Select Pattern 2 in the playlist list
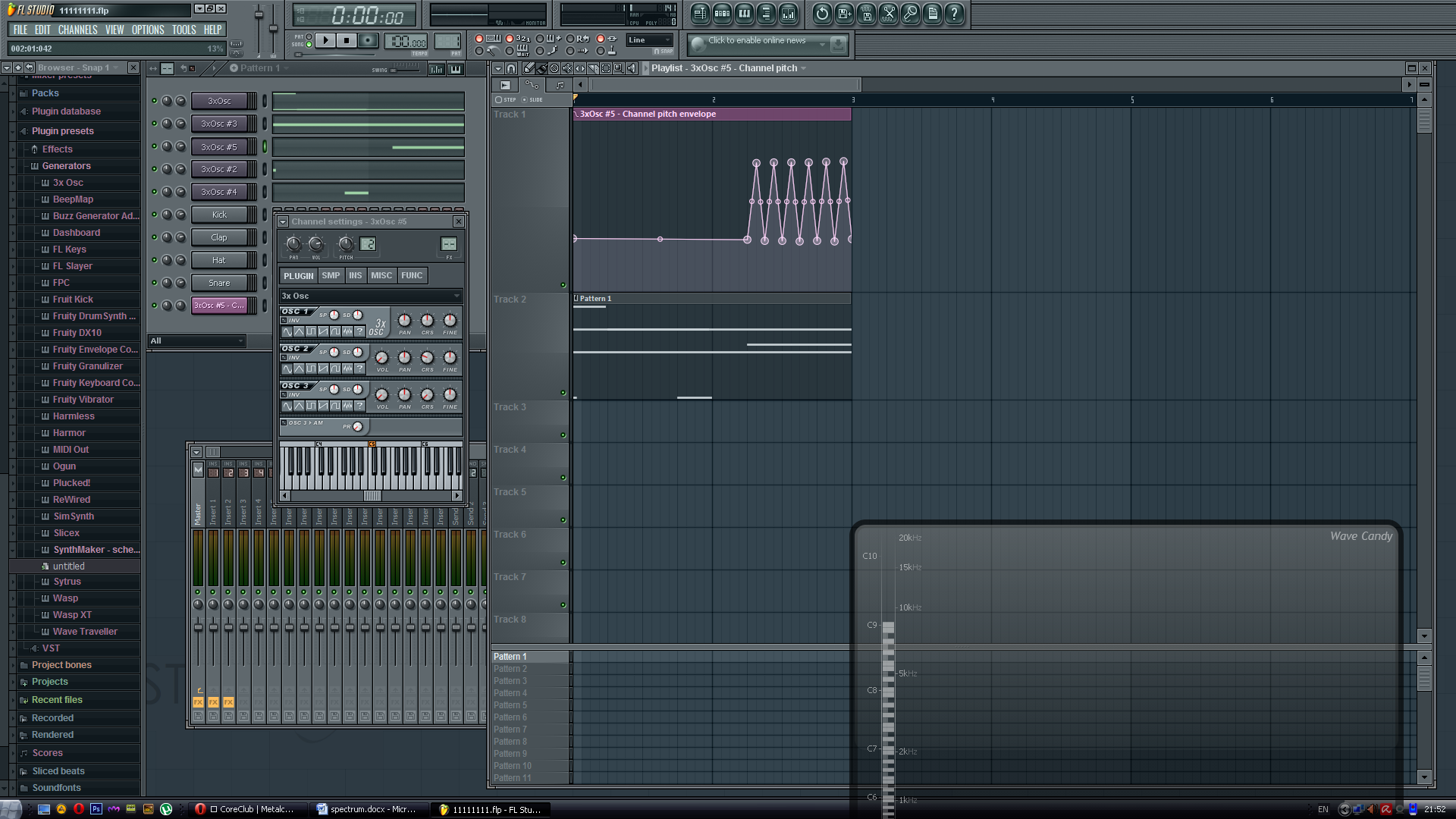 coord(531,669)
